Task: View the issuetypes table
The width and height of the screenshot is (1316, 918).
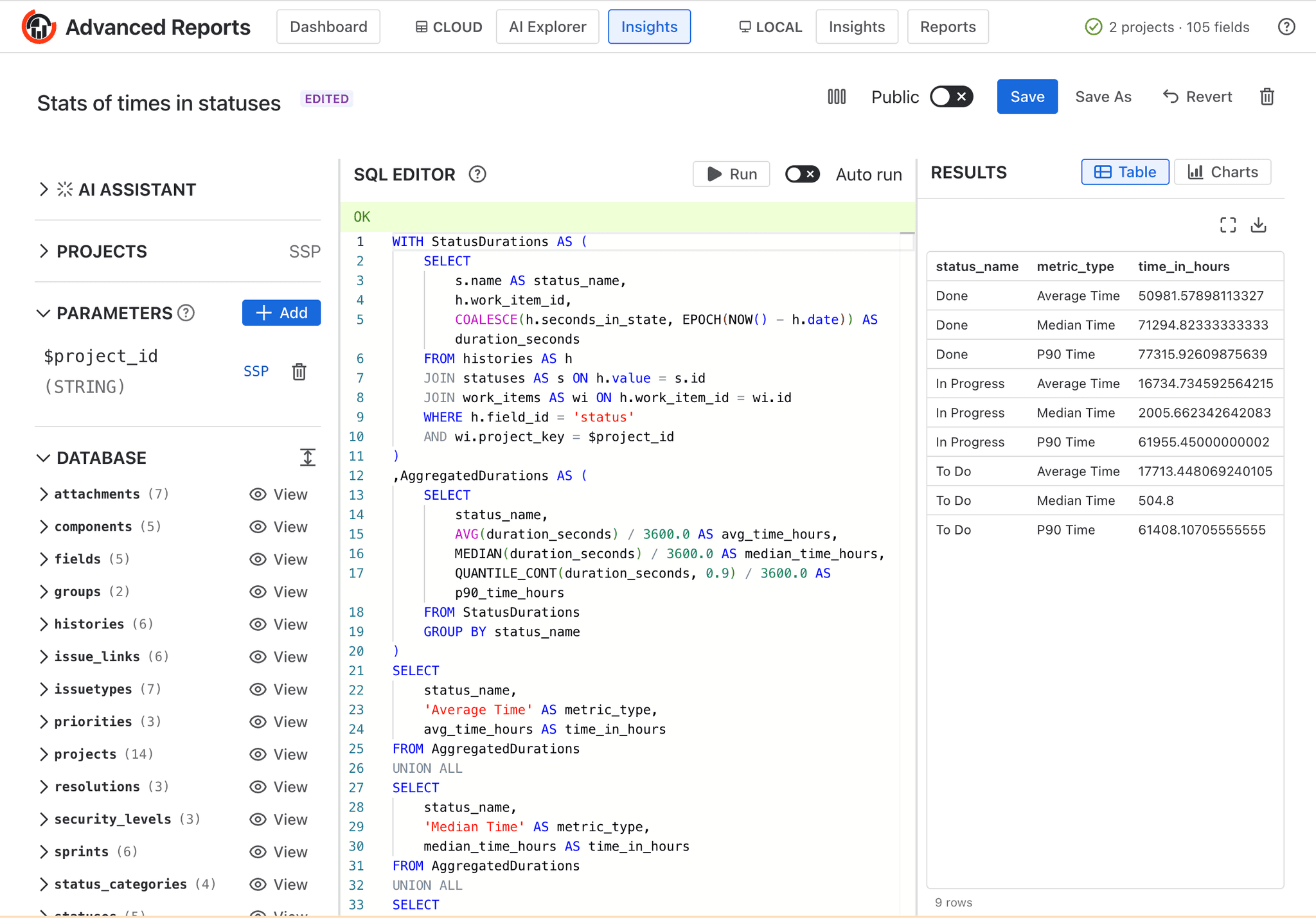Action: (278, 689)
